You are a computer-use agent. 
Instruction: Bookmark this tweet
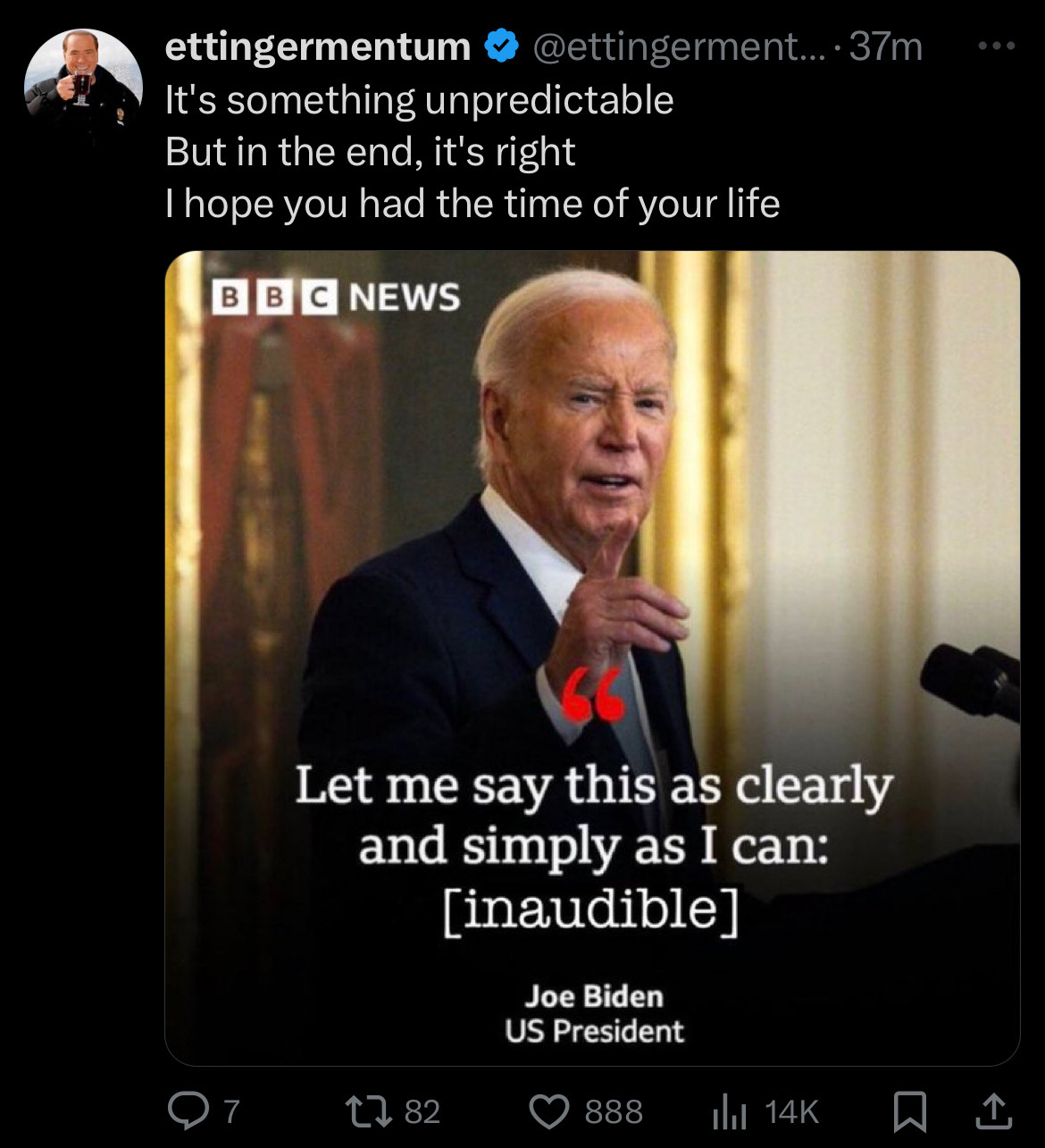click(x=910, y=1110)
